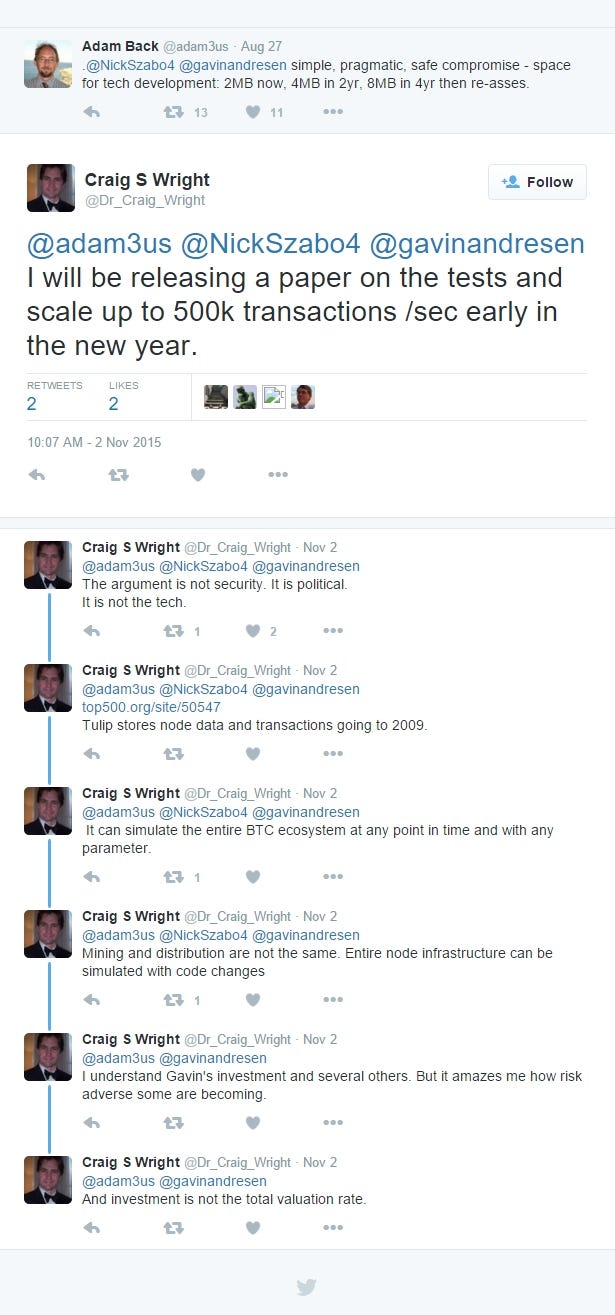Viewport: 615px width, 1315px height.
Task: View the 2 retweets count on main tweet
Action: (32, 404)
